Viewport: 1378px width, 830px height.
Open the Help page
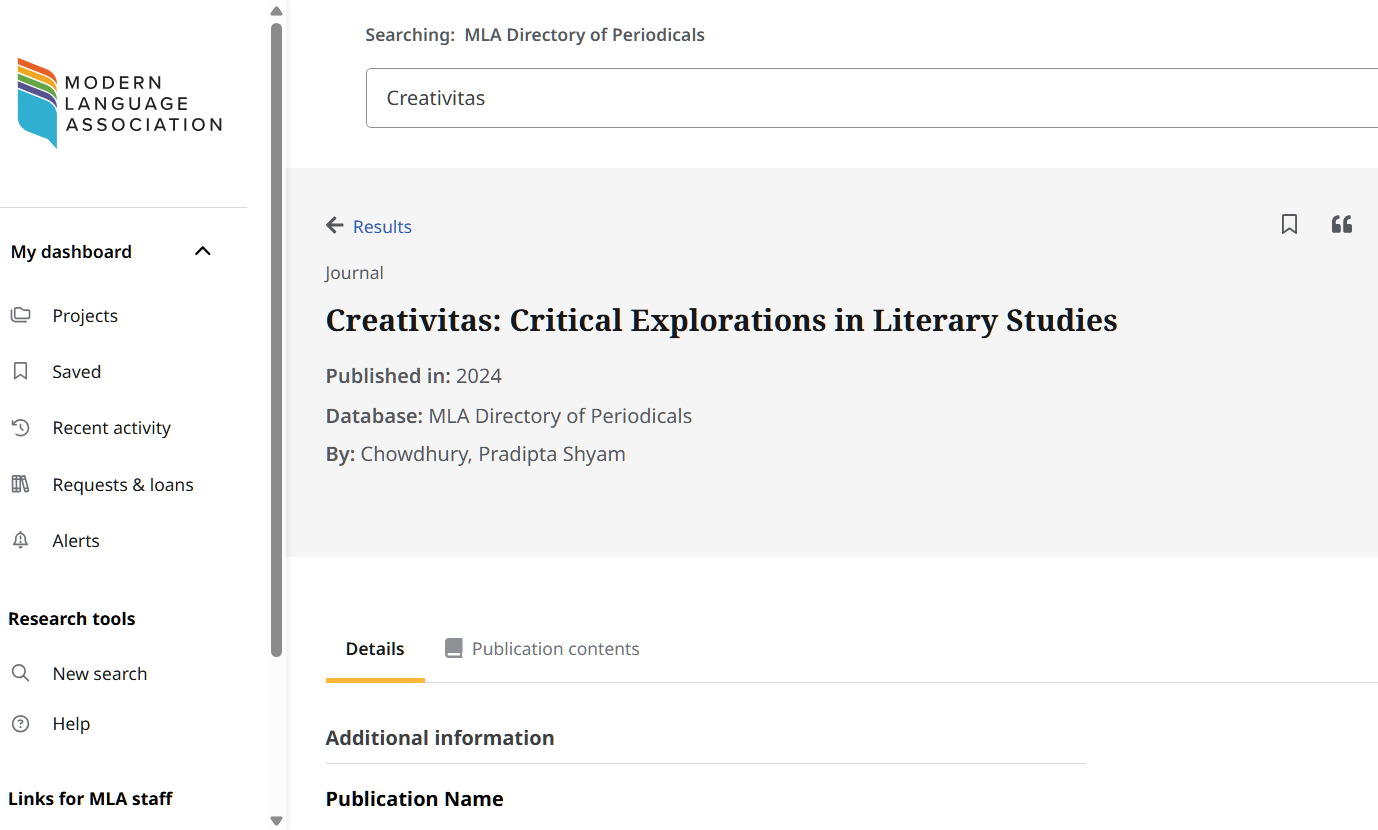pyautogui.click(x=71, y=724)
